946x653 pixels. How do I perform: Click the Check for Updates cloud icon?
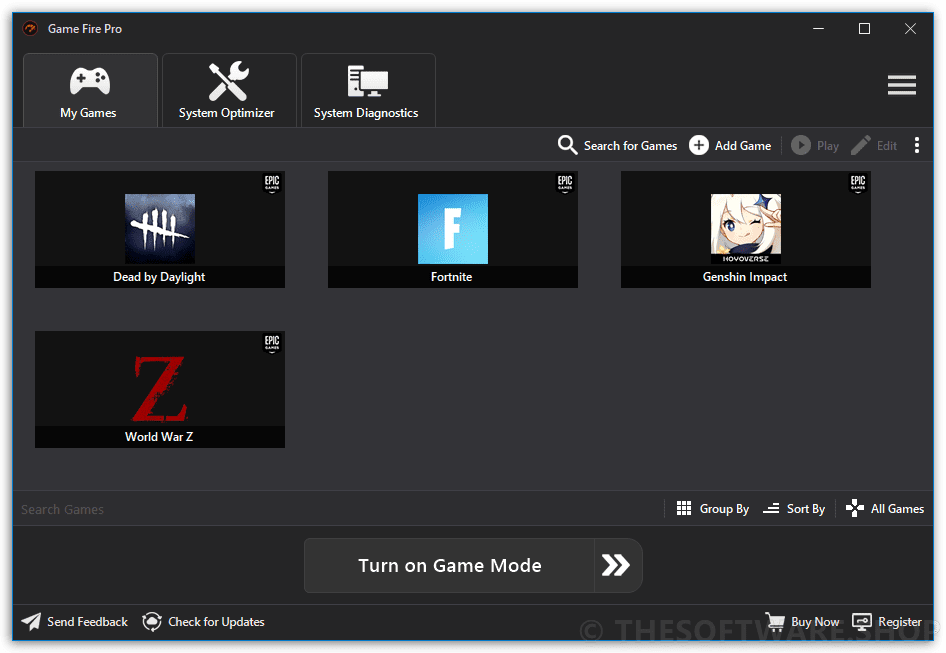[152, 622]
